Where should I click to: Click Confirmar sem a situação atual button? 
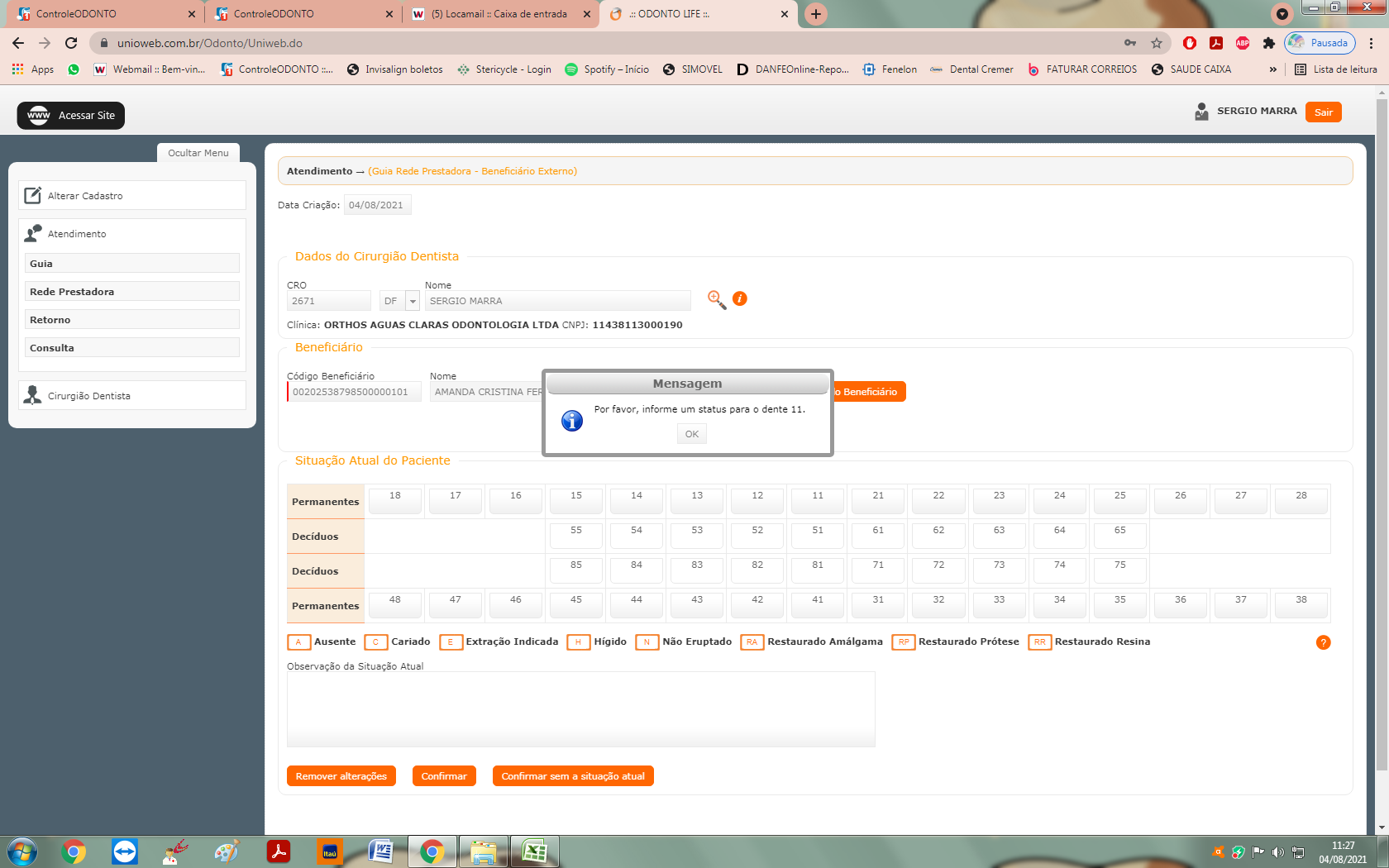(x=572, y=776)
